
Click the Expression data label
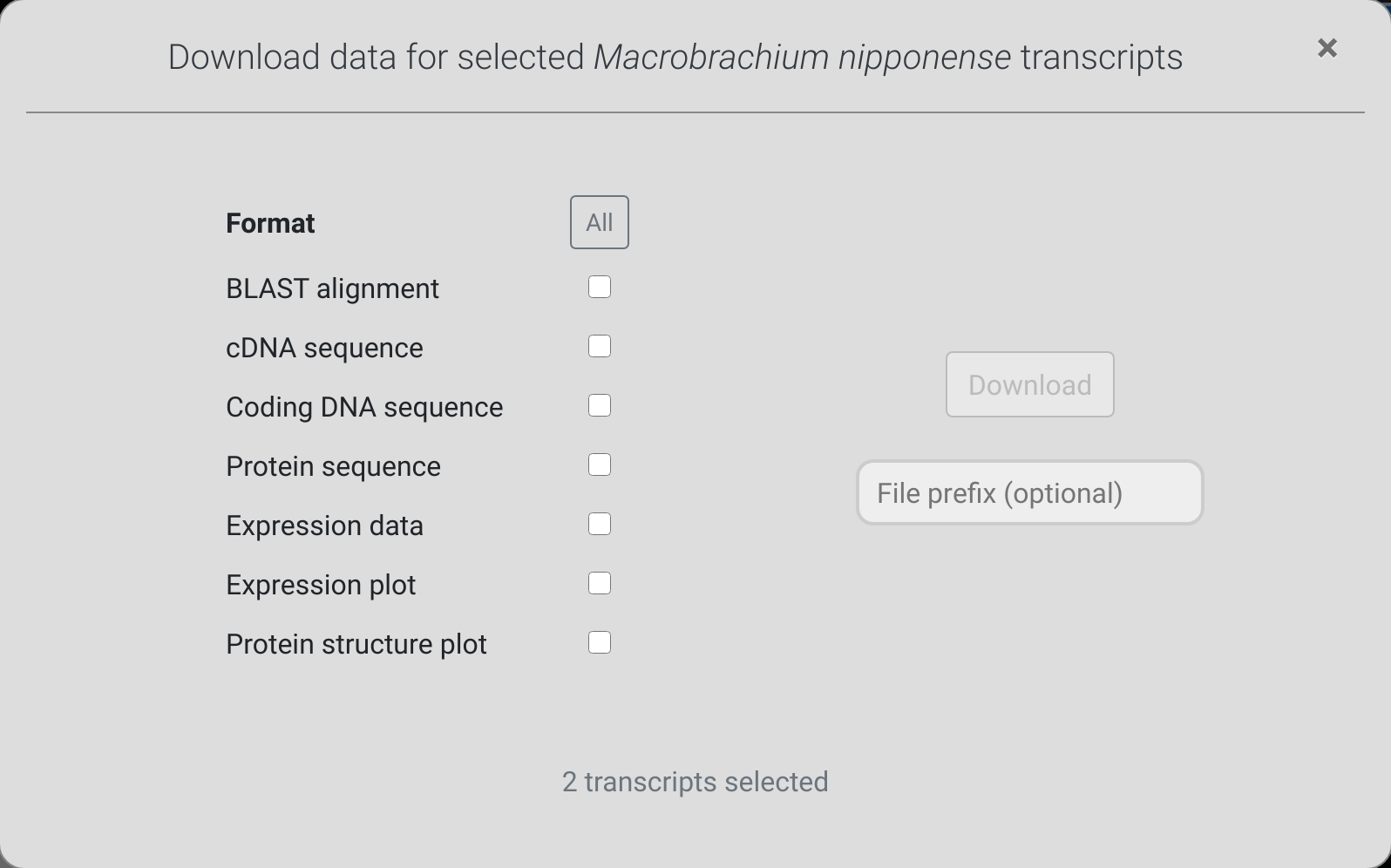point(324,526)
